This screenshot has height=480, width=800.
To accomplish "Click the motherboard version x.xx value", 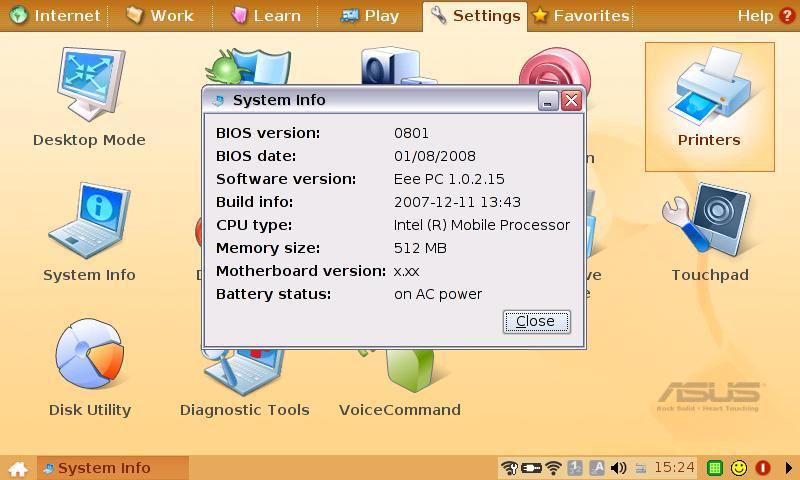I will click(x=407, y=271).
